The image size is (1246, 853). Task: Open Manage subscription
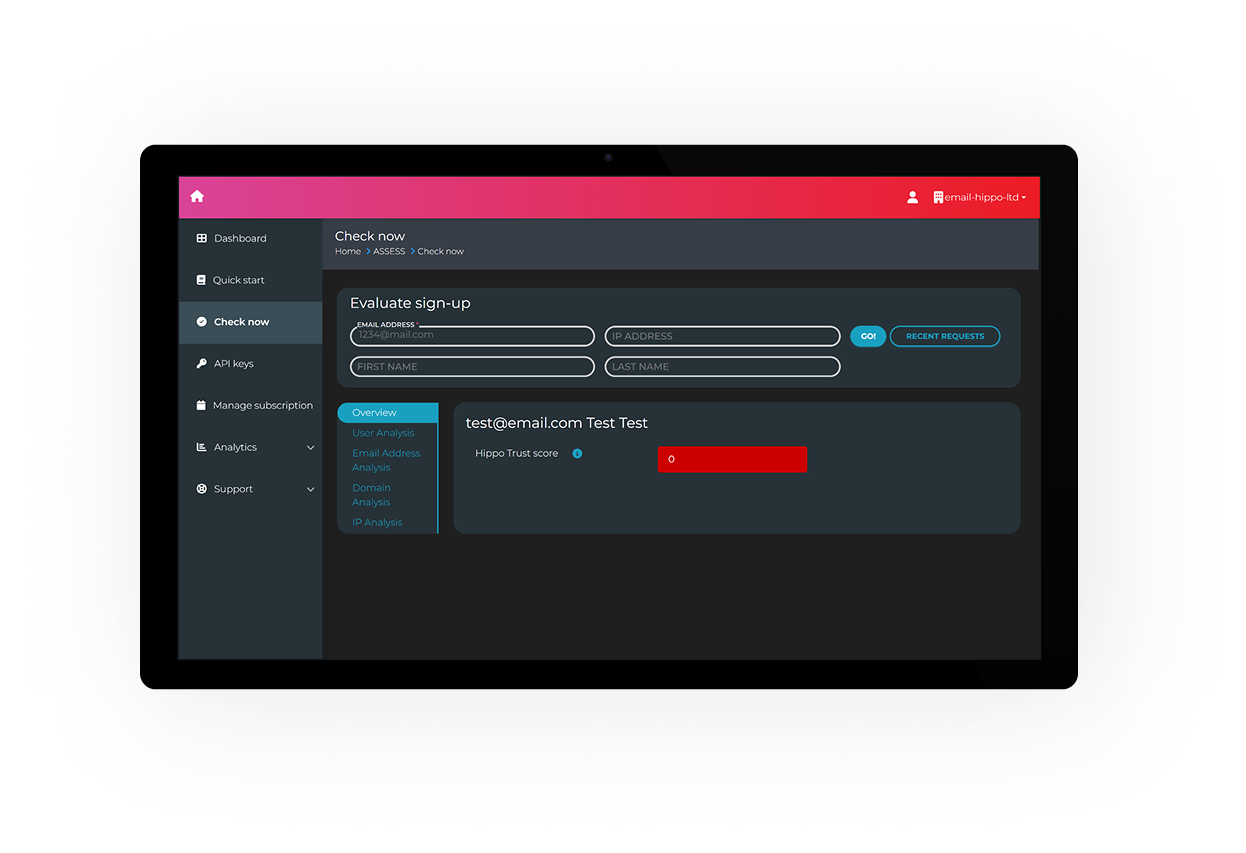tap(250, 405)
